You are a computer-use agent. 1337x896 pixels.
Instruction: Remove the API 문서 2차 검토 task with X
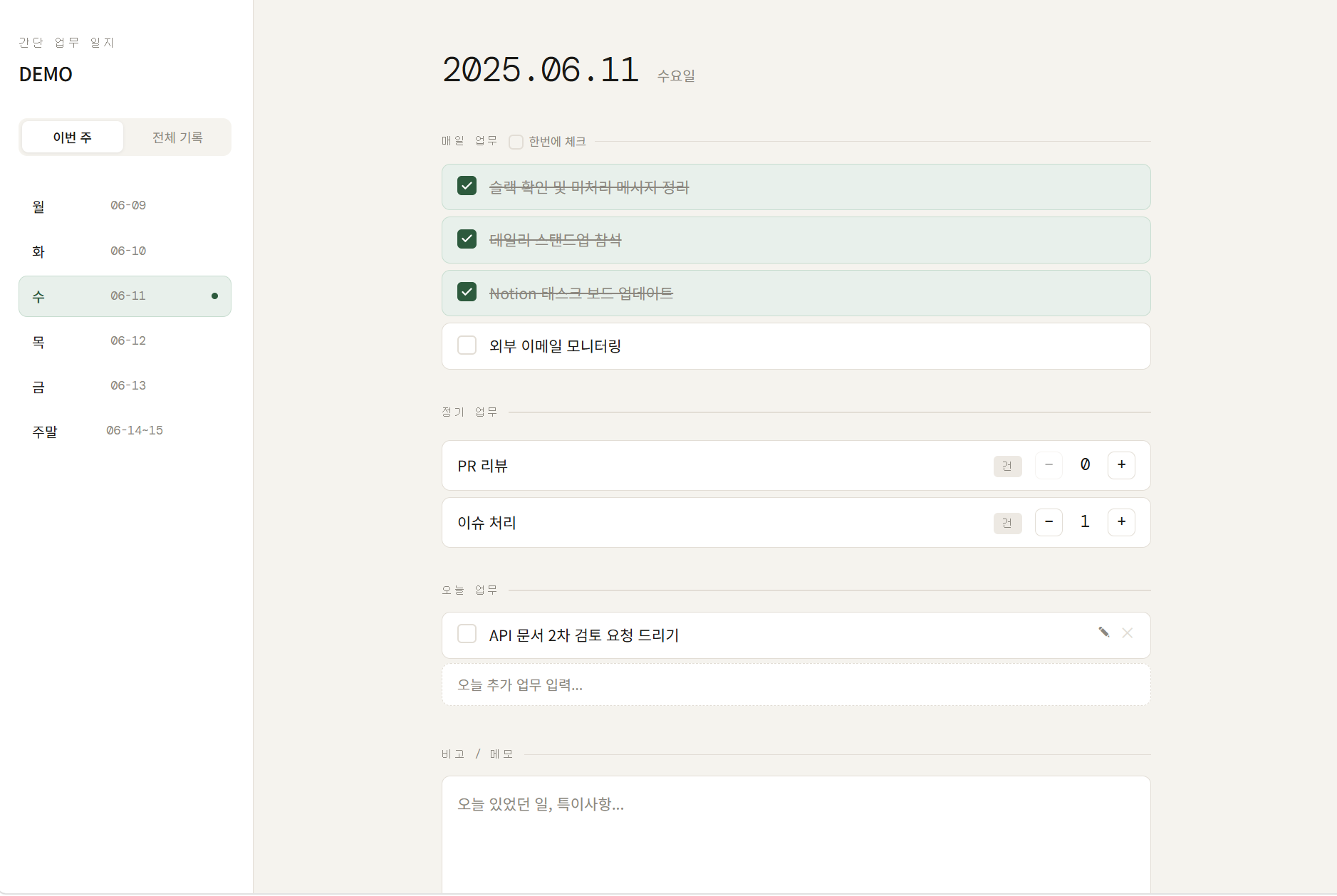(1128, 632)
